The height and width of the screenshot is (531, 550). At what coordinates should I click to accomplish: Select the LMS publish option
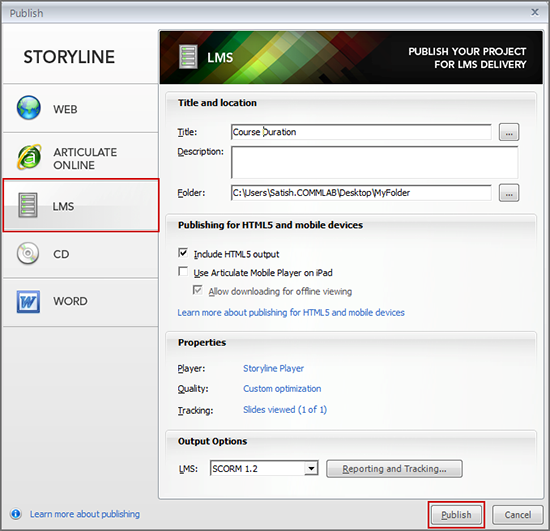[81, 205]
